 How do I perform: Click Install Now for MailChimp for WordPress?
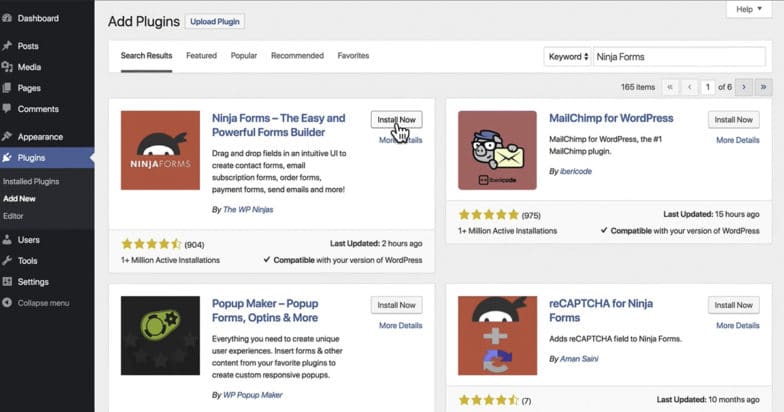733,120
